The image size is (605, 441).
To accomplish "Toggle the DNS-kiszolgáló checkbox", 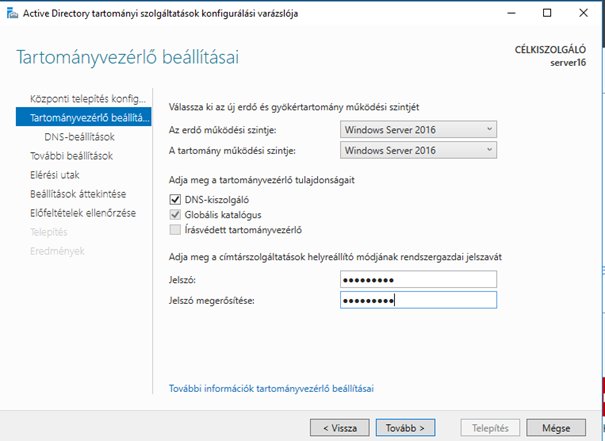I will click(x=175, y=199).
